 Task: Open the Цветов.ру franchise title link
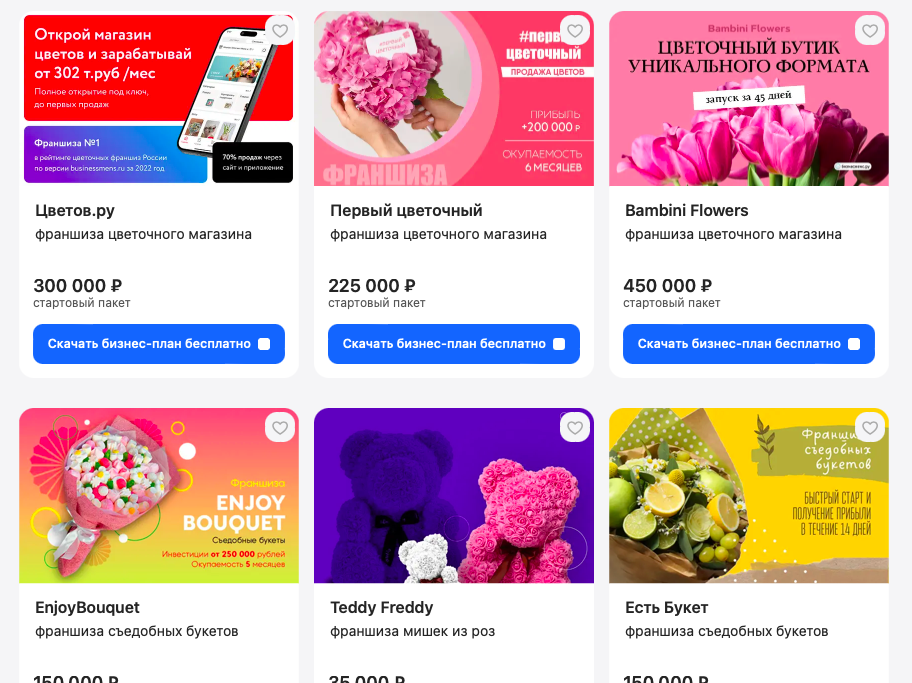[75, 211]
